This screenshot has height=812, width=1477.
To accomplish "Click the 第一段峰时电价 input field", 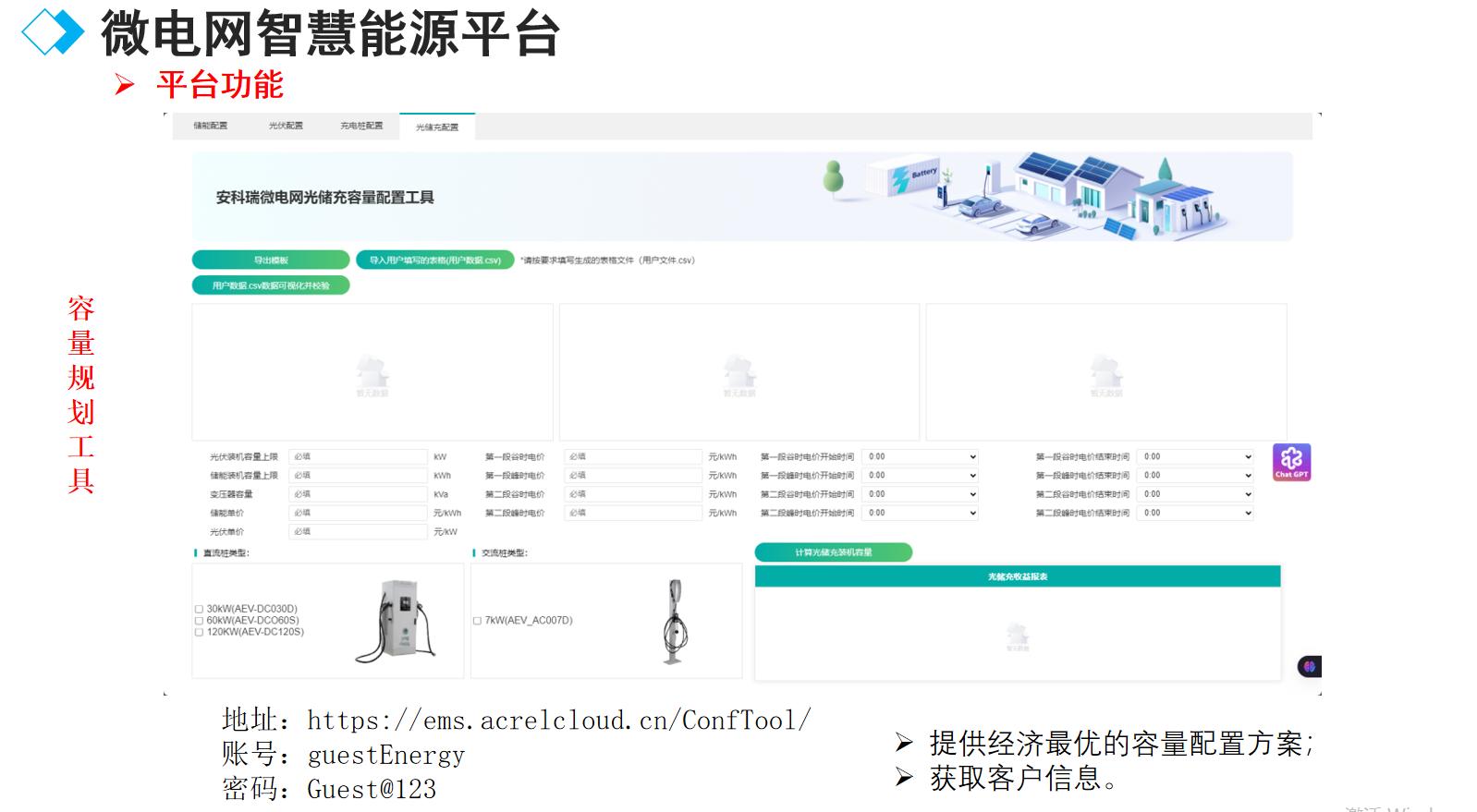I will tap(633, 476).
